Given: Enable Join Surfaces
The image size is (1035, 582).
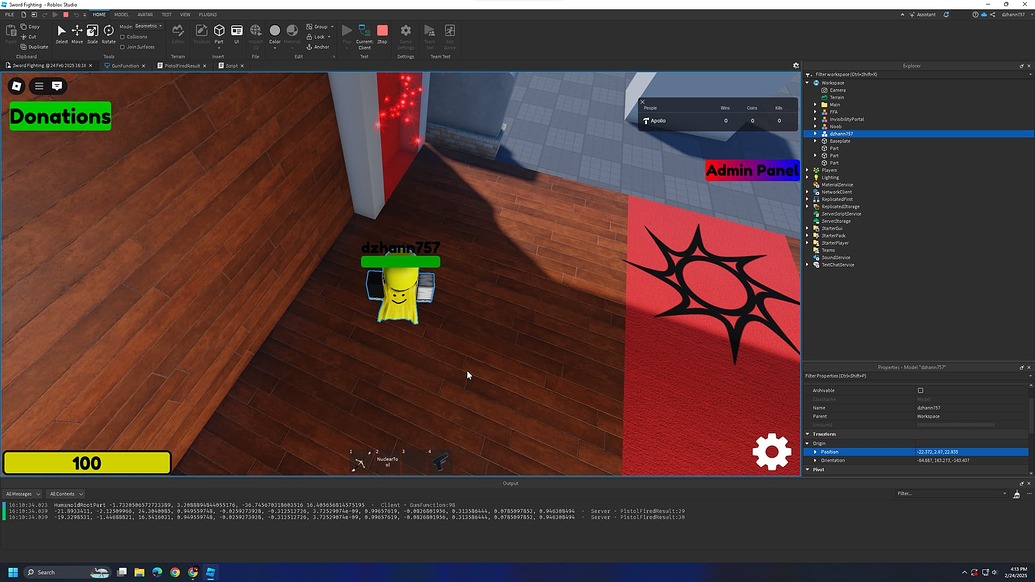Looking at the screenshot, I should 123,47.
